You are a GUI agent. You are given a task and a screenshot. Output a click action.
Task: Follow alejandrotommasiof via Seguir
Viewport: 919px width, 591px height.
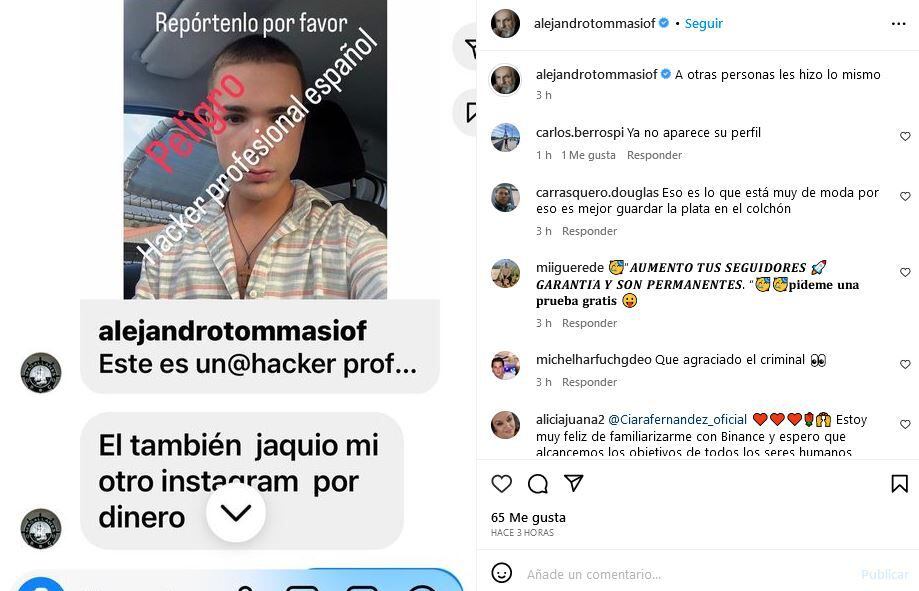pos(703,23)
